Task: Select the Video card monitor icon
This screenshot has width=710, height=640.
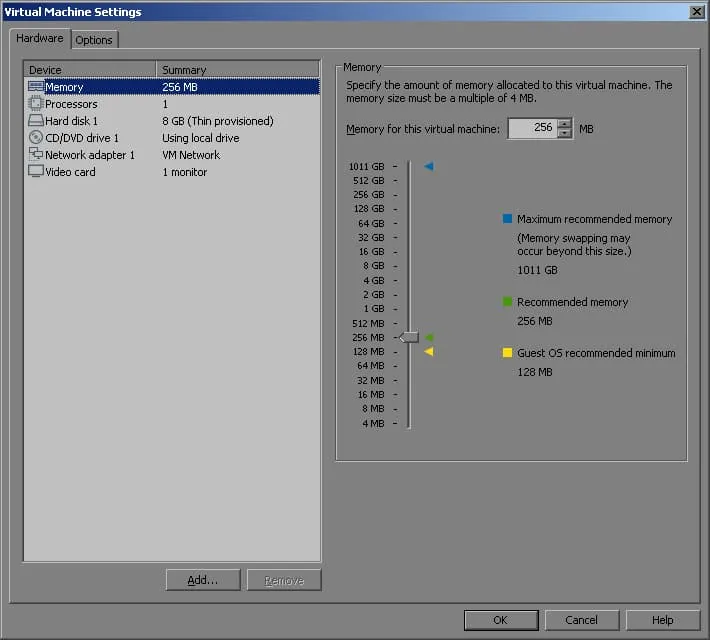Action: (36, 172)
